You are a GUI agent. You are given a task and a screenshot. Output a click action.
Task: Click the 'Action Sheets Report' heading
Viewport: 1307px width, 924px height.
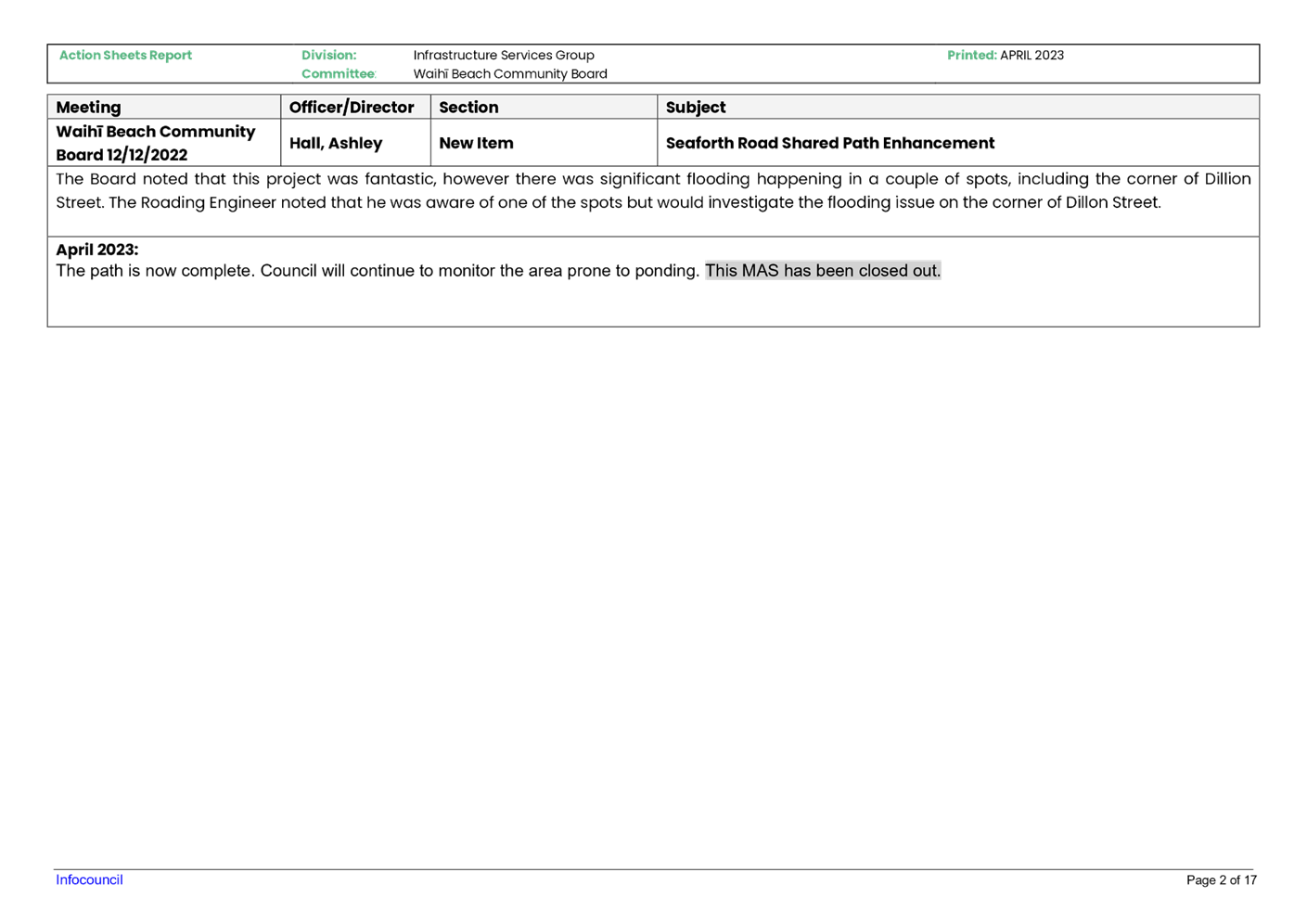click(125, 56)
